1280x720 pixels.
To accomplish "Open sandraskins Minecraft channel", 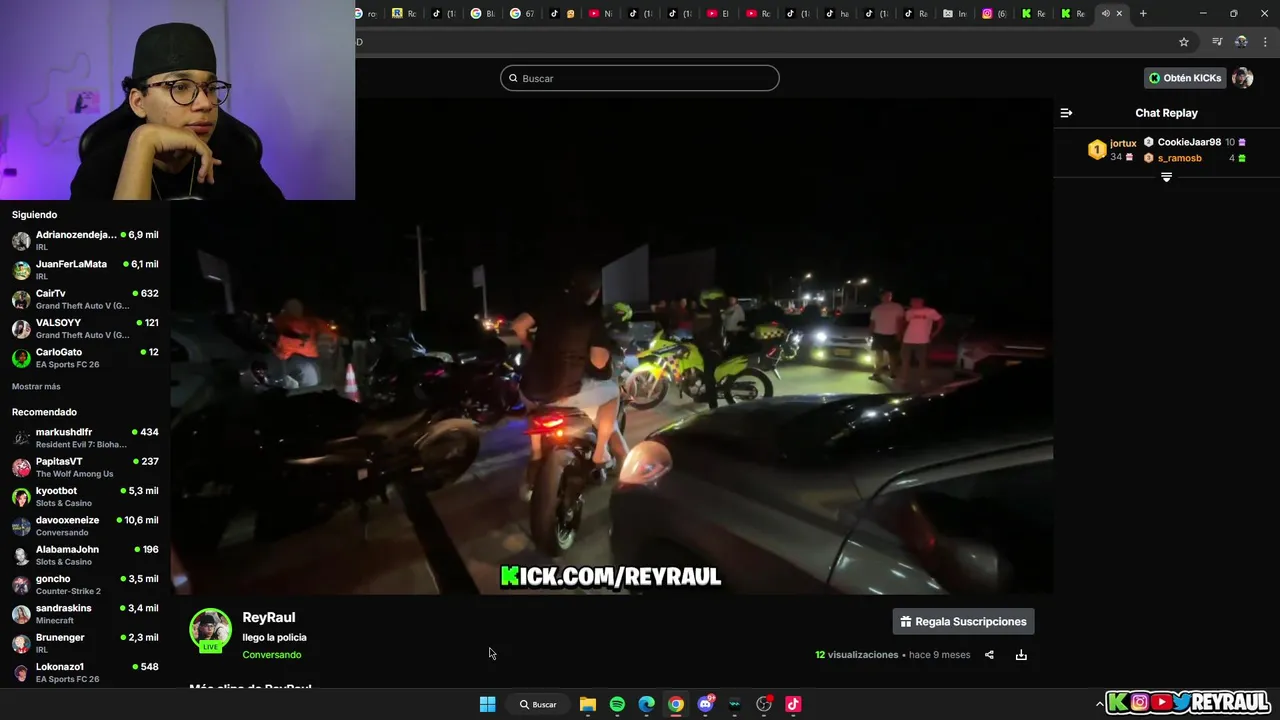I will pos(85,614).
